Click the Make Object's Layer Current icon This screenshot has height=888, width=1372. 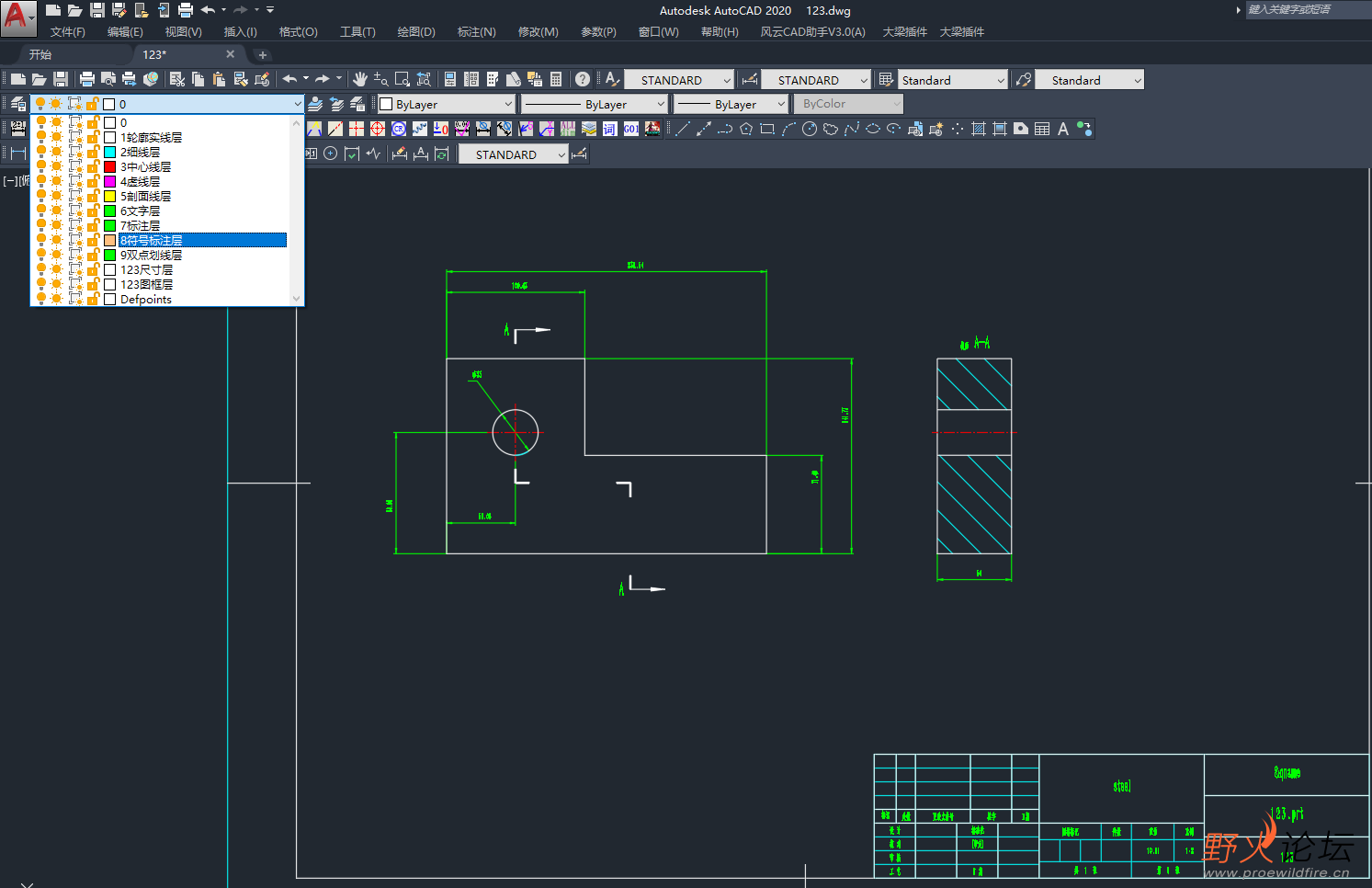point(315,104)
